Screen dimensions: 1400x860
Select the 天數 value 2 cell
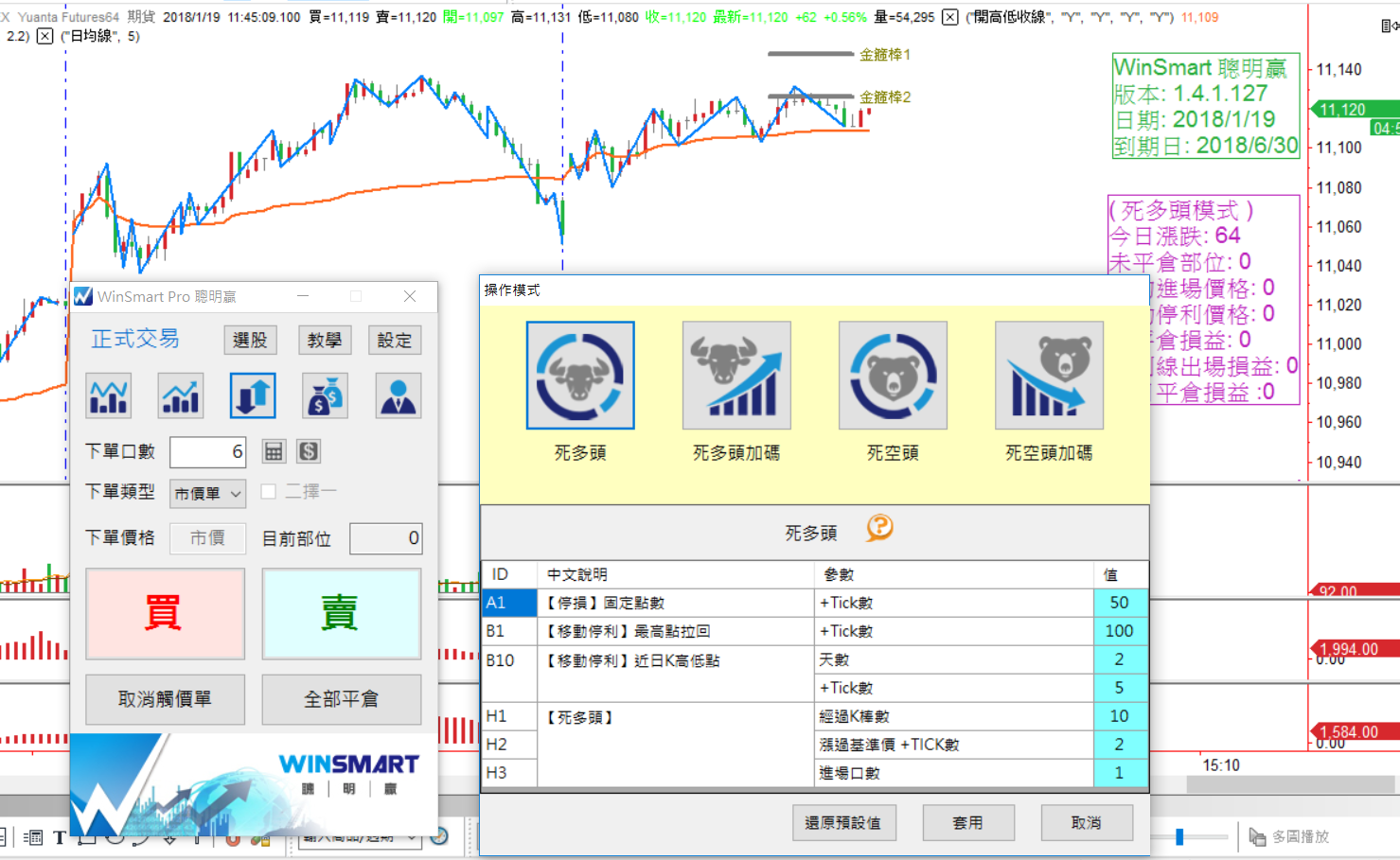[x=1120, y=659]
